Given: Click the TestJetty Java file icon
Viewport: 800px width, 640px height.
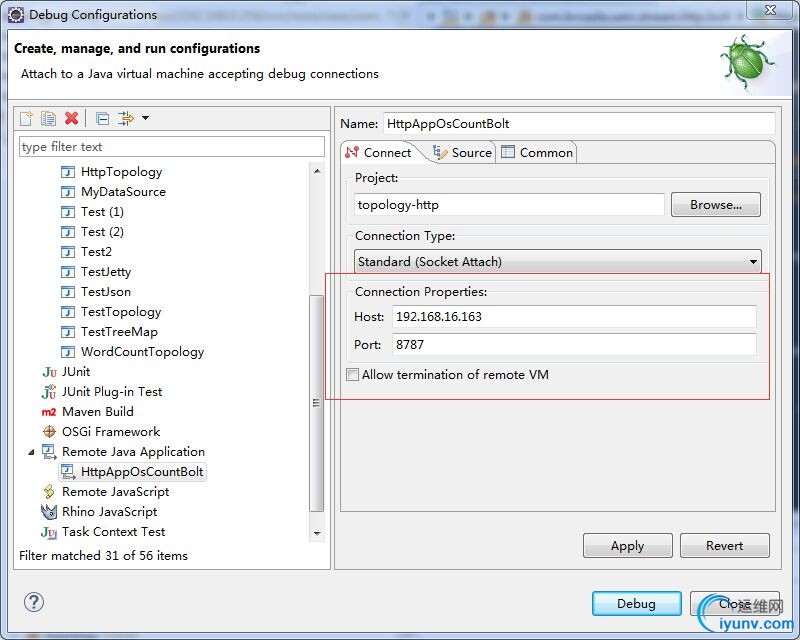Looking at the screenshot, I should pyautogui.click(x=68, y=272).
